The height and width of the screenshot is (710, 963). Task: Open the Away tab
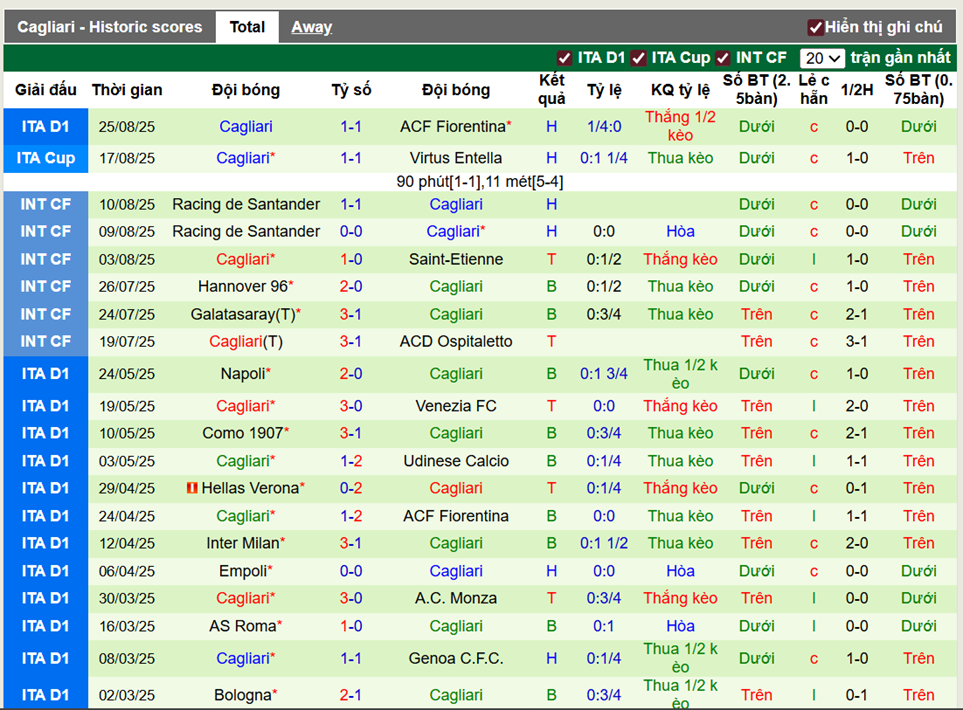click(311, 27)
